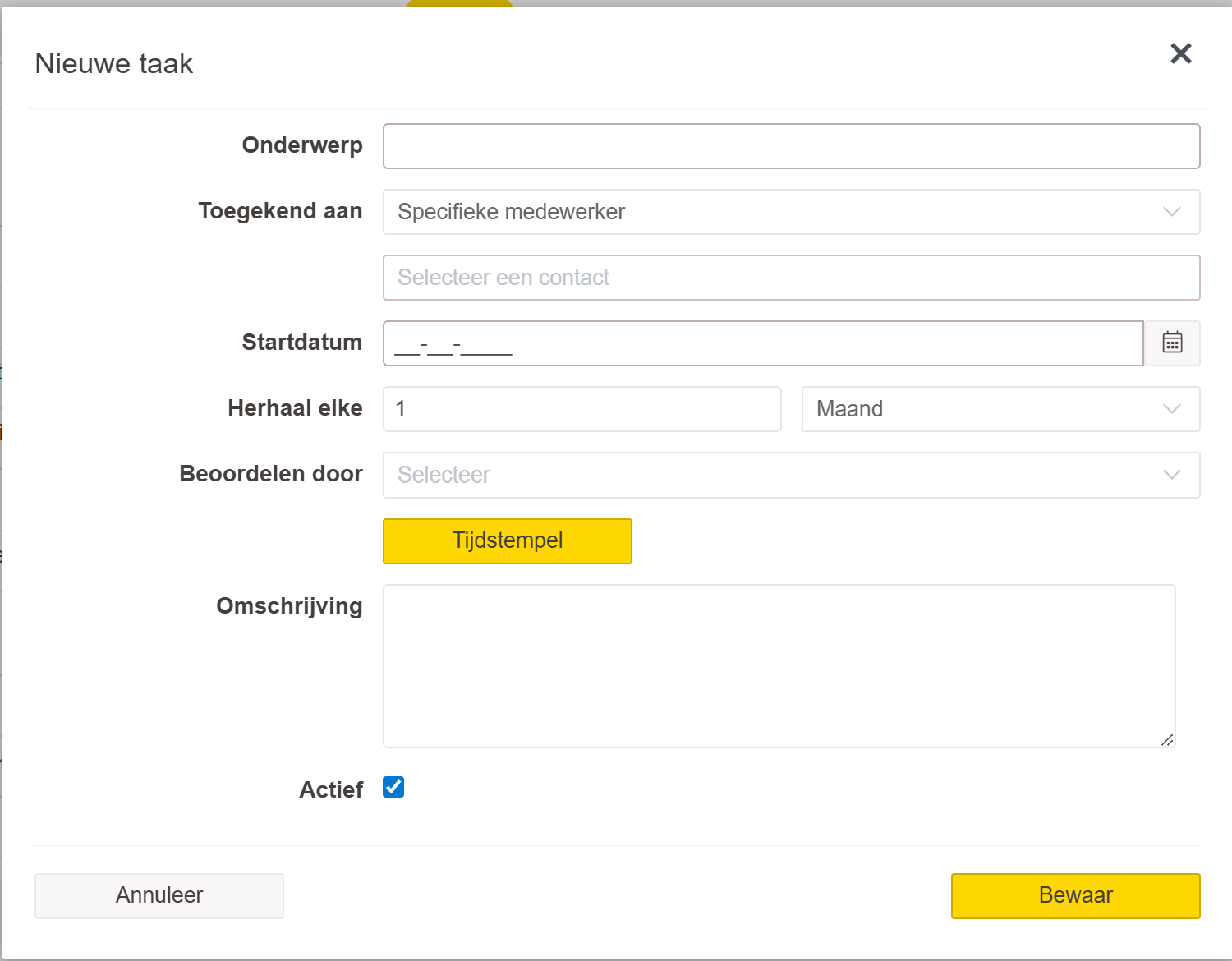Click the chevron arrow in Beoordelen door
Image resolution: width=1232 pixels, height=961 pixels.
click(1172, 475)
